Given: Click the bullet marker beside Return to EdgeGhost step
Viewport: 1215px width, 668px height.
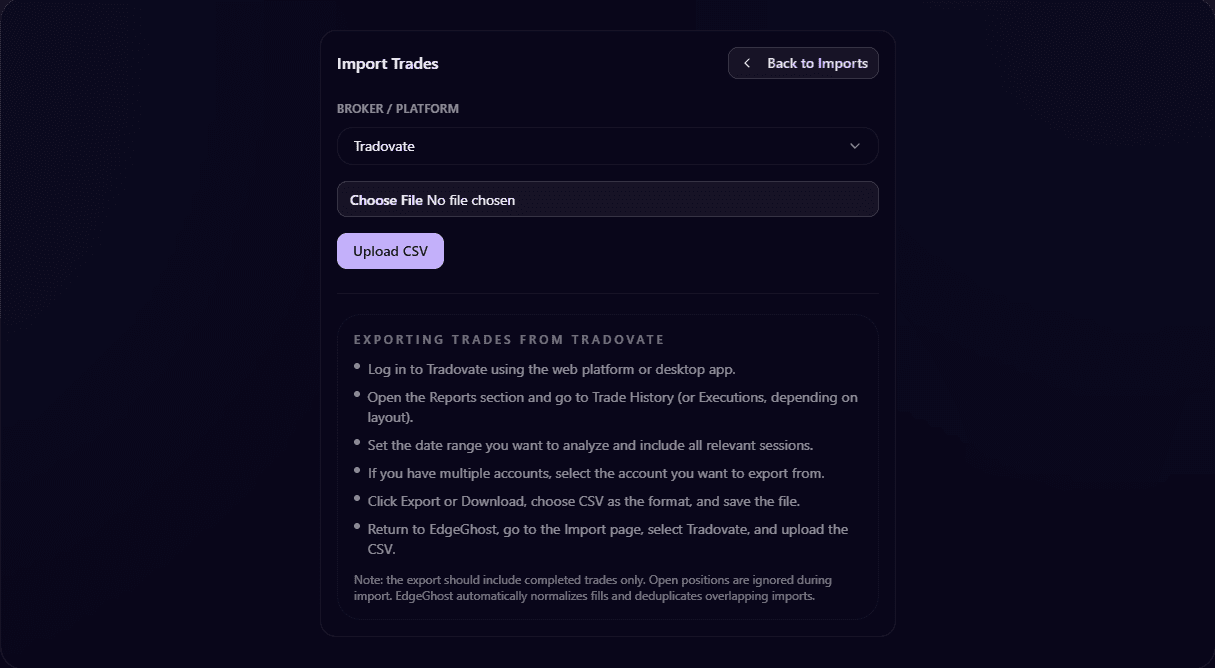Looking at the screenshot, I should [356, 526].
